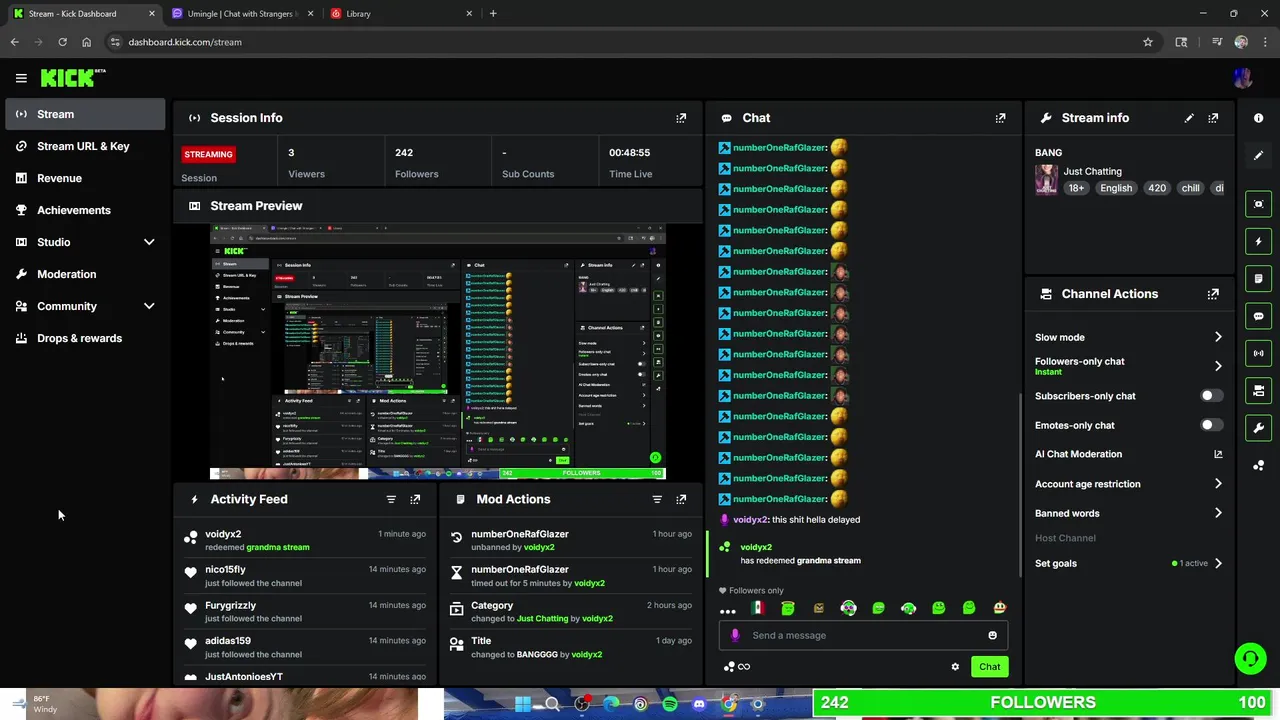Toggle Session Info broadcast icon in right sidebar

1258,353
